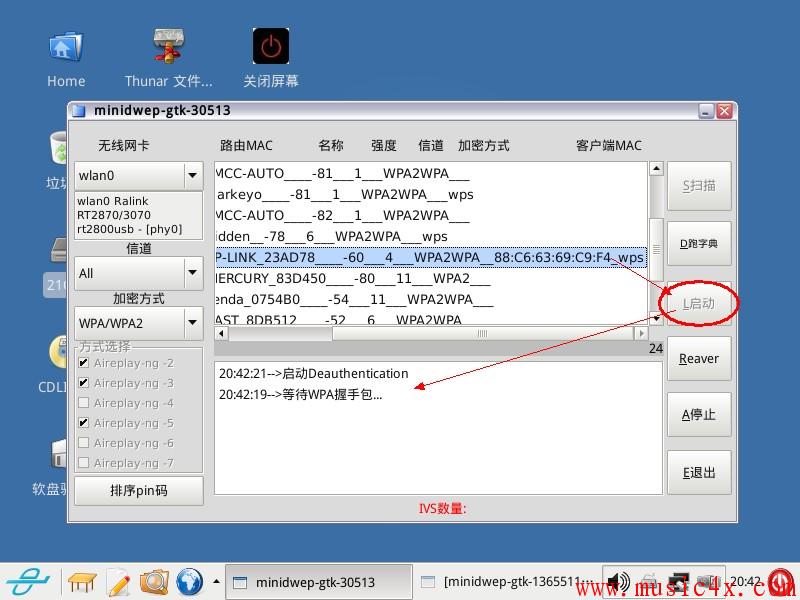Image resolution: width=800 pixels, height=600 pixels.
Task: Toggle the Aireplay-ng -3 checkbox
Action: (84, 383)
